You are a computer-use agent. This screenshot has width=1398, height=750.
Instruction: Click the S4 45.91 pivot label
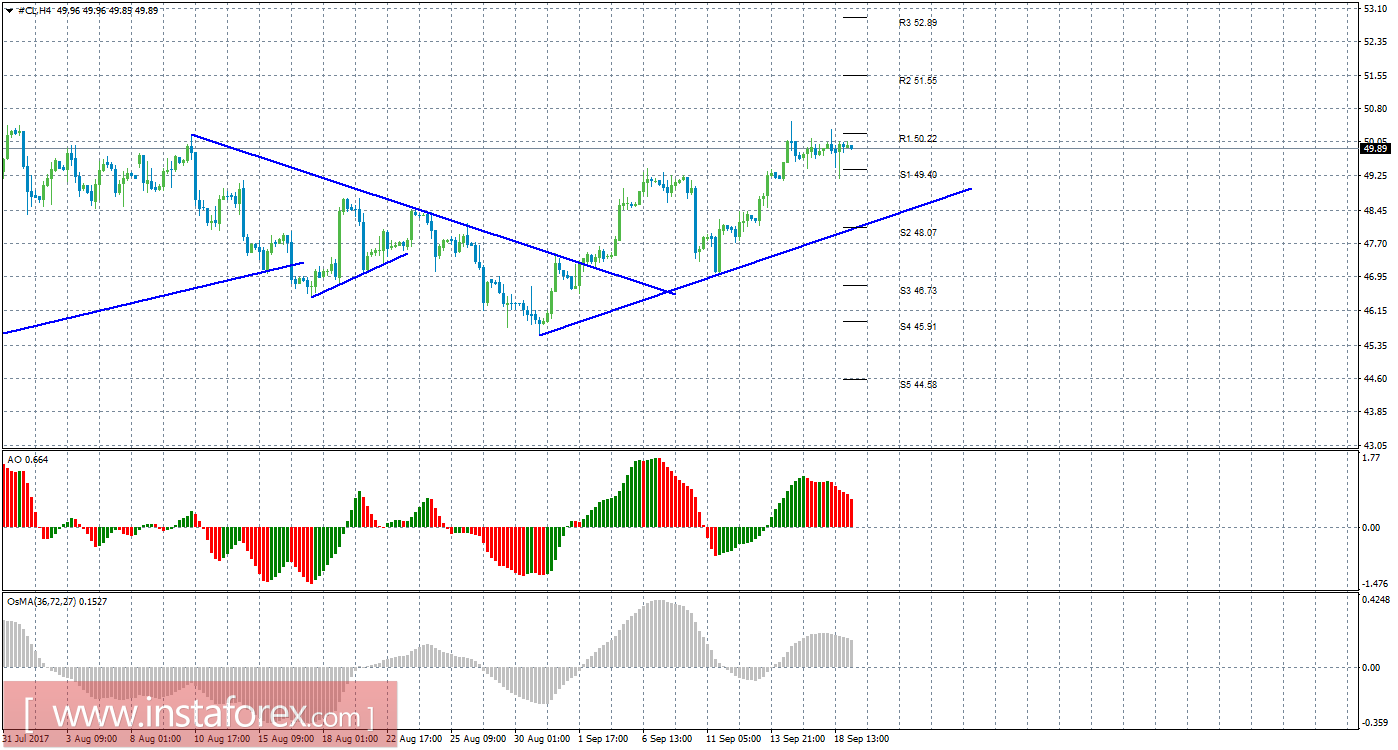(x=918, y=326)
